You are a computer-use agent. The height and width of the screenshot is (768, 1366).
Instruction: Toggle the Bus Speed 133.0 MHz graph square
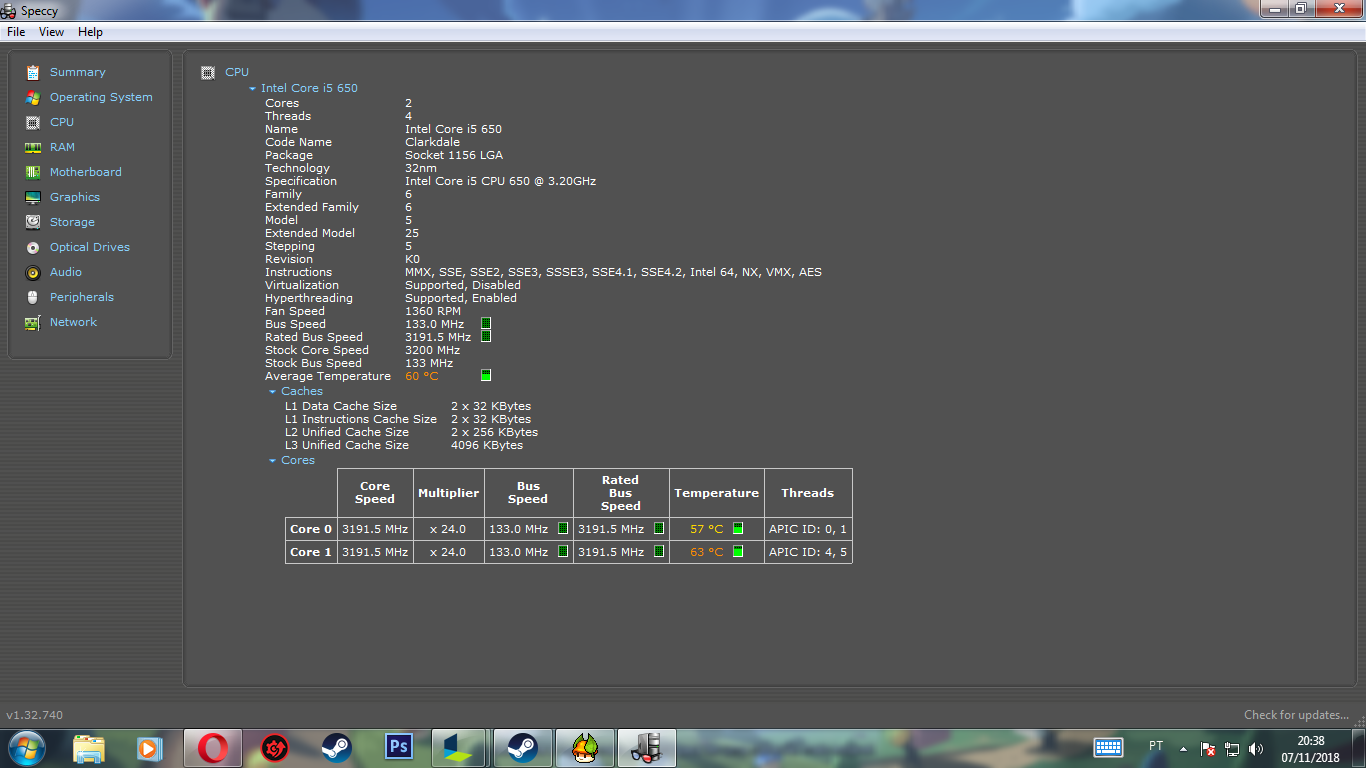tap(486, 324)
